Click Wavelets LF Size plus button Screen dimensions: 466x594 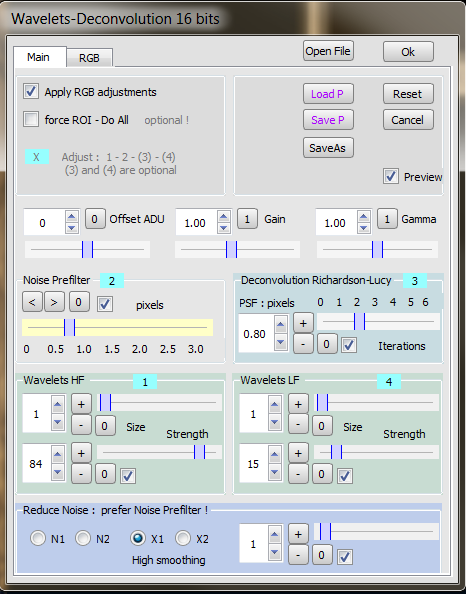click(298, 404)
